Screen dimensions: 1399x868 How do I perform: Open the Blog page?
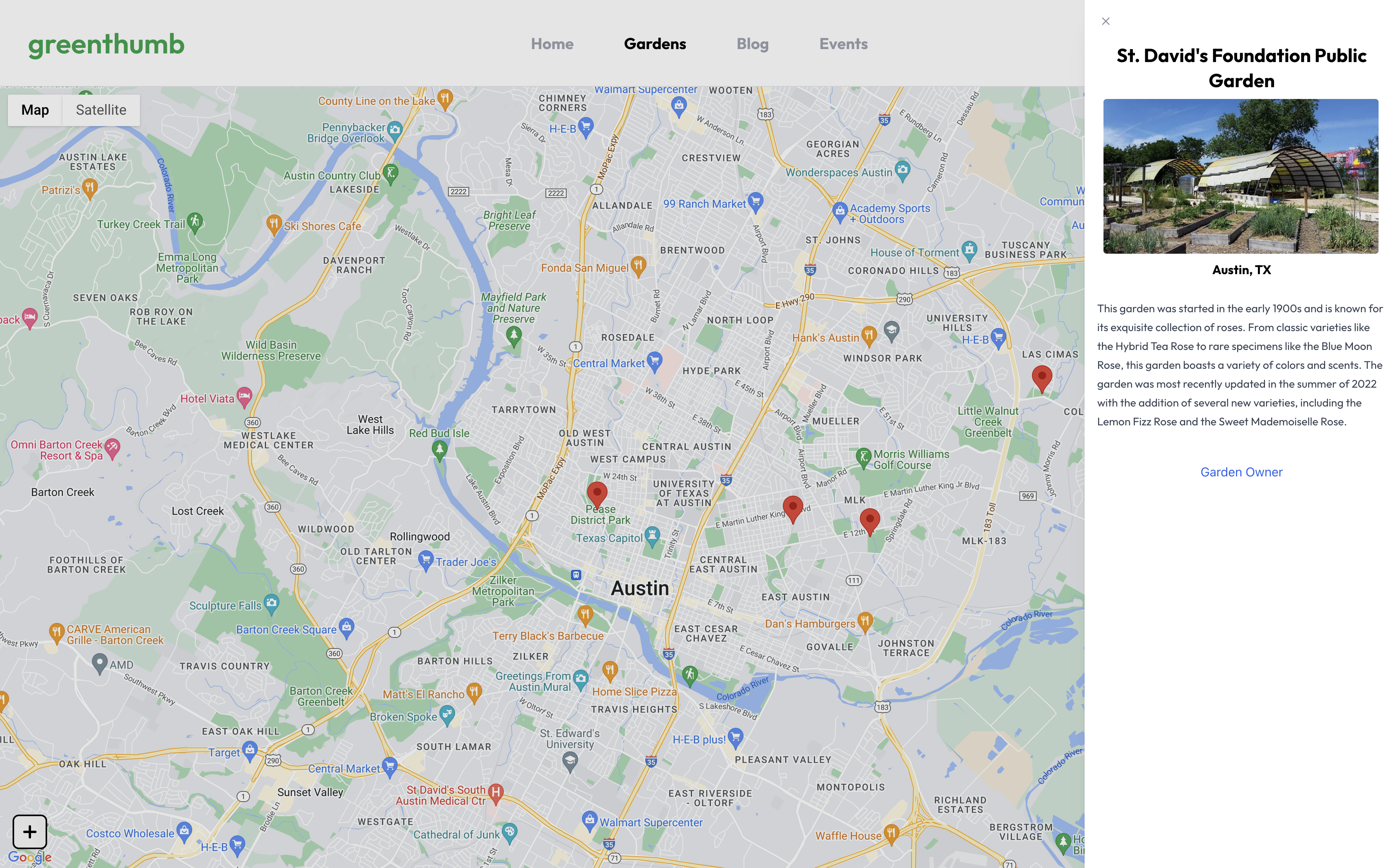[x=752, y=44]
